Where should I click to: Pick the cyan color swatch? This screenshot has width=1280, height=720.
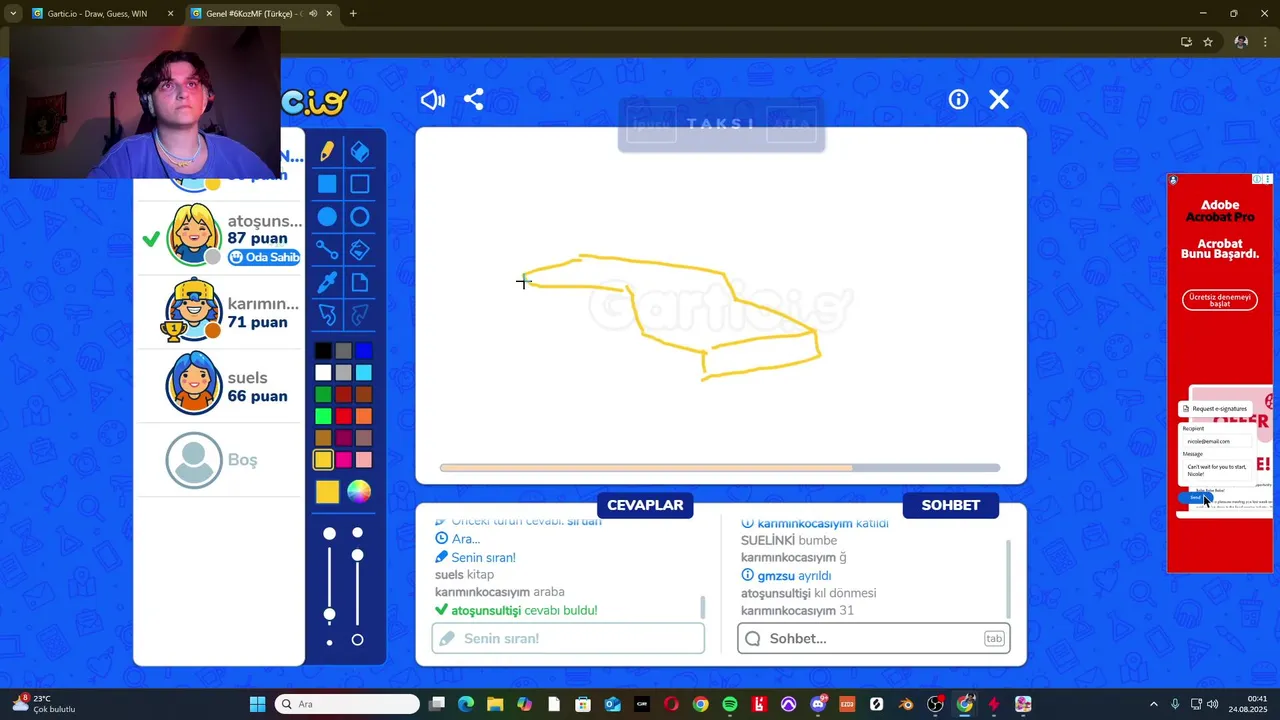tap(364, 373)
